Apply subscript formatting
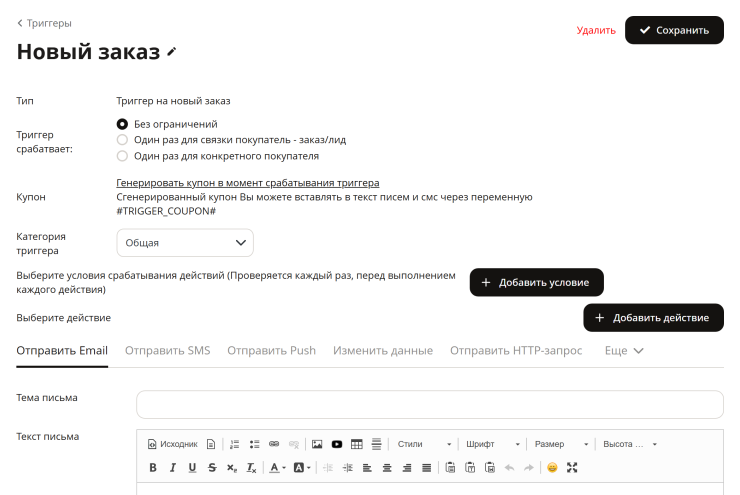Screen dimensions: 740x495 click(x=232, y=468)
